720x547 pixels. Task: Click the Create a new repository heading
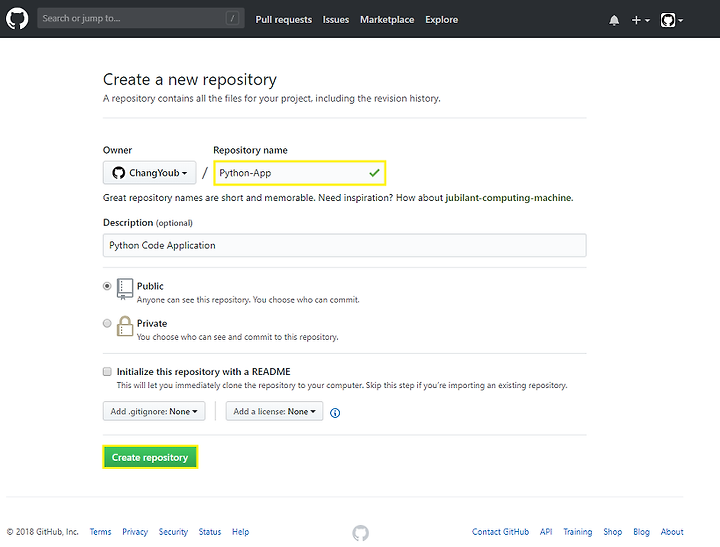[190, 79]
